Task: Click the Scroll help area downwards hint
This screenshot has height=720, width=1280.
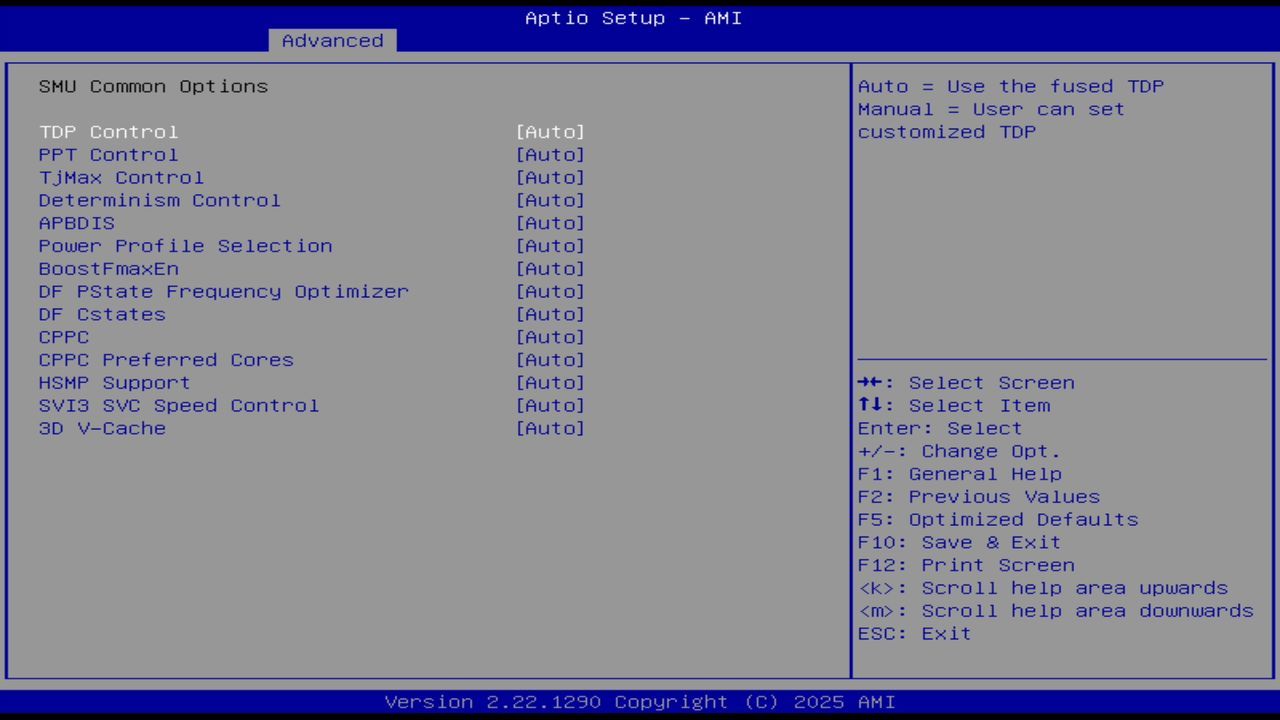Action: click(x=1056, y=611)
